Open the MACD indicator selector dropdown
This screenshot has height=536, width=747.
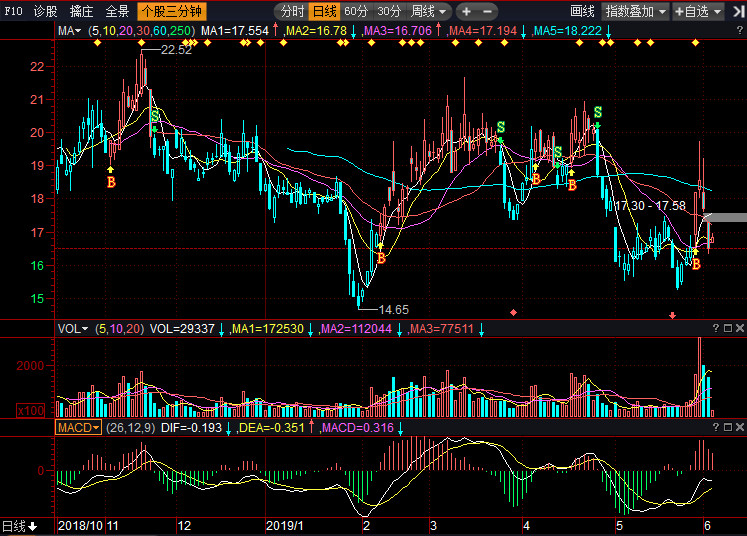(x=78, y=427)
